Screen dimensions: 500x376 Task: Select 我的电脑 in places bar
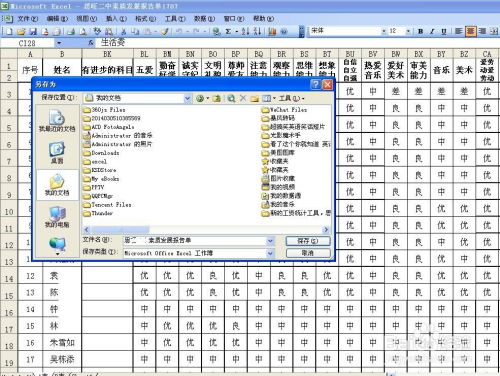(x=57, y=217)
